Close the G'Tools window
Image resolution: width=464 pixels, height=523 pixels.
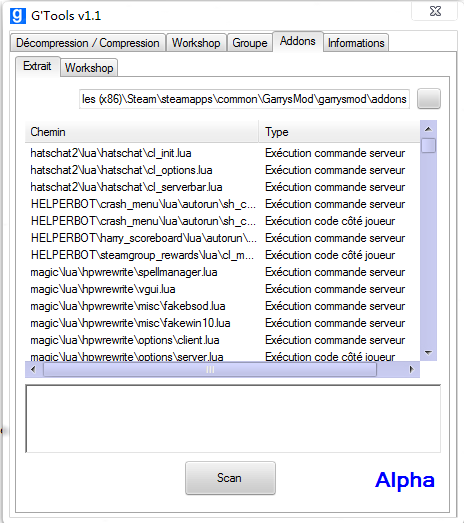pyautogui.click(x=435, y=11)
